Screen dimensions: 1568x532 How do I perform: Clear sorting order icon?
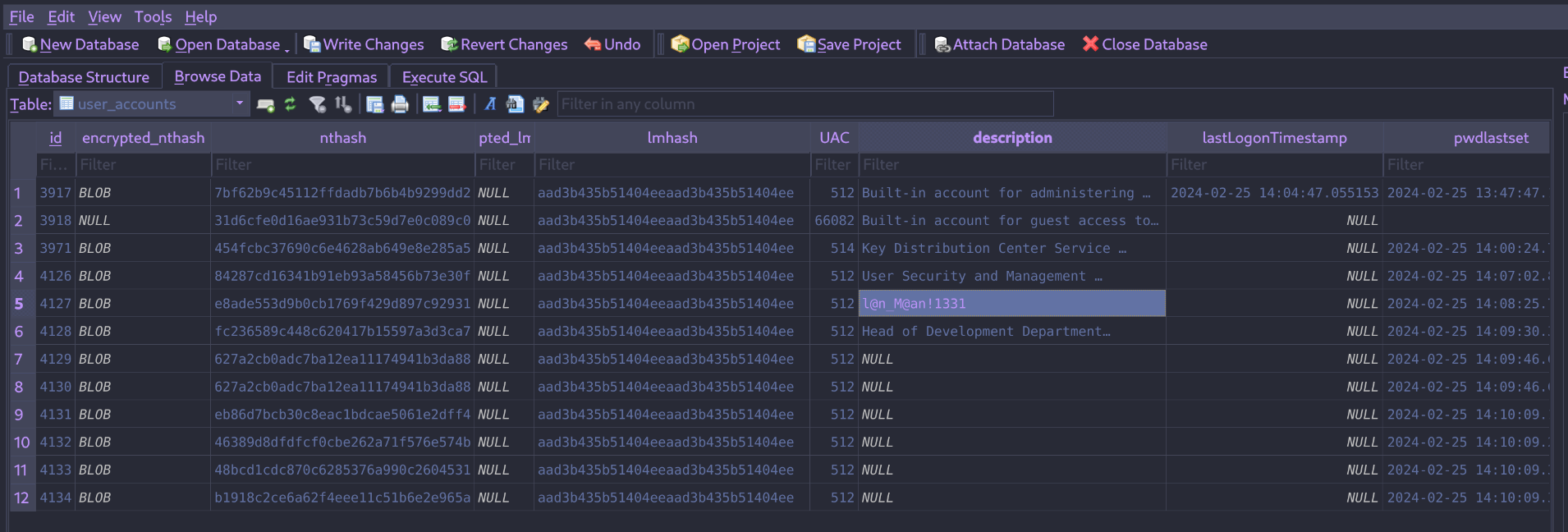click(x=343, y=104)
